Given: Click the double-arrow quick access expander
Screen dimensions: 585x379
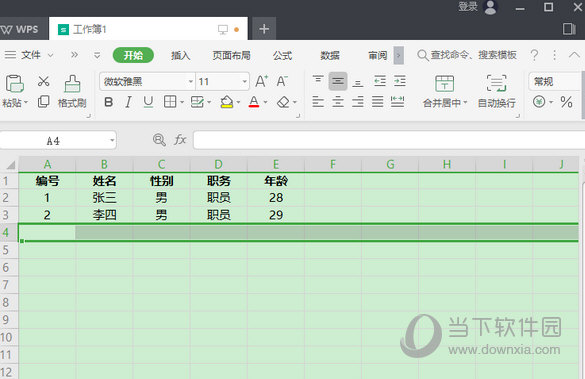Looking at the screenshot, I should pyautogui.click(x=74, y=55).
